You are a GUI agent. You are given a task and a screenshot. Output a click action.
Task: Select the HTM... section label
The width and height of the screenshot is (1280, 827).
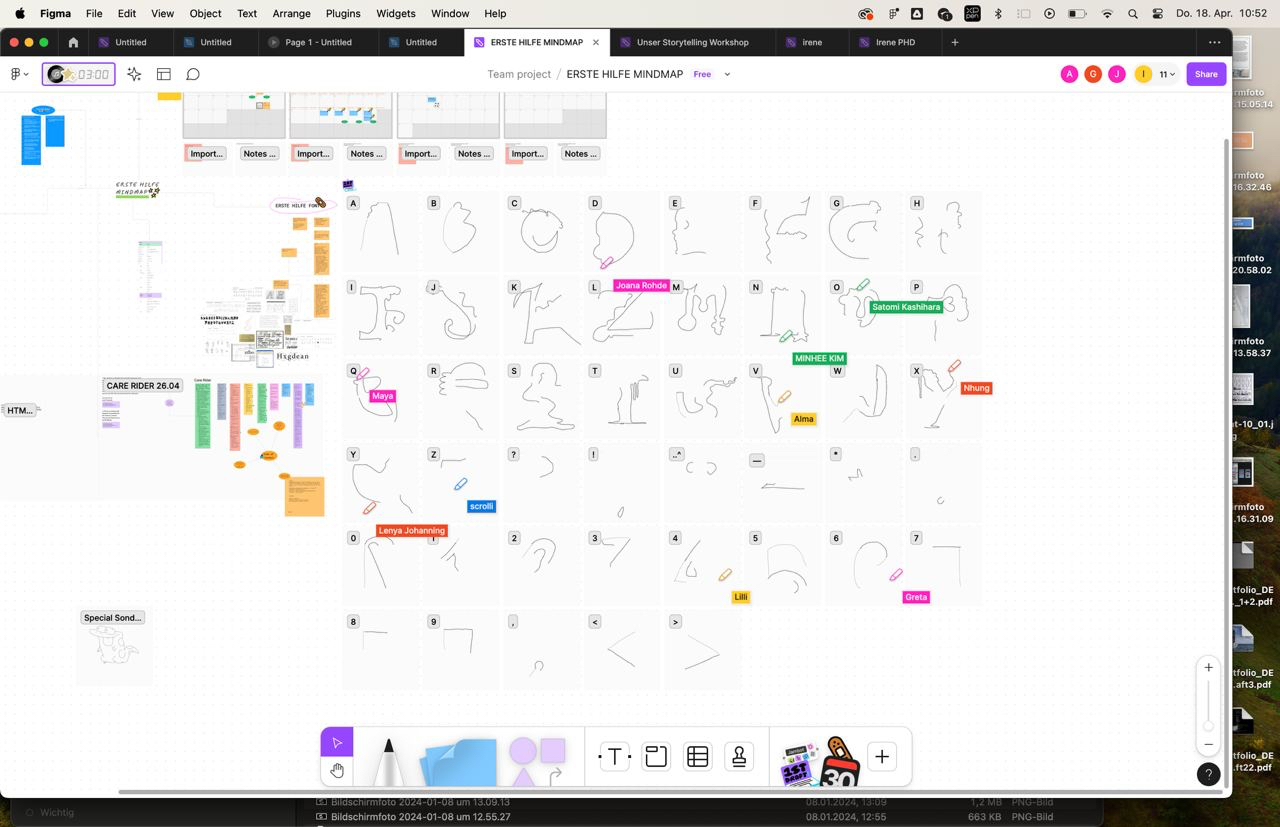(x=20, y=410)
